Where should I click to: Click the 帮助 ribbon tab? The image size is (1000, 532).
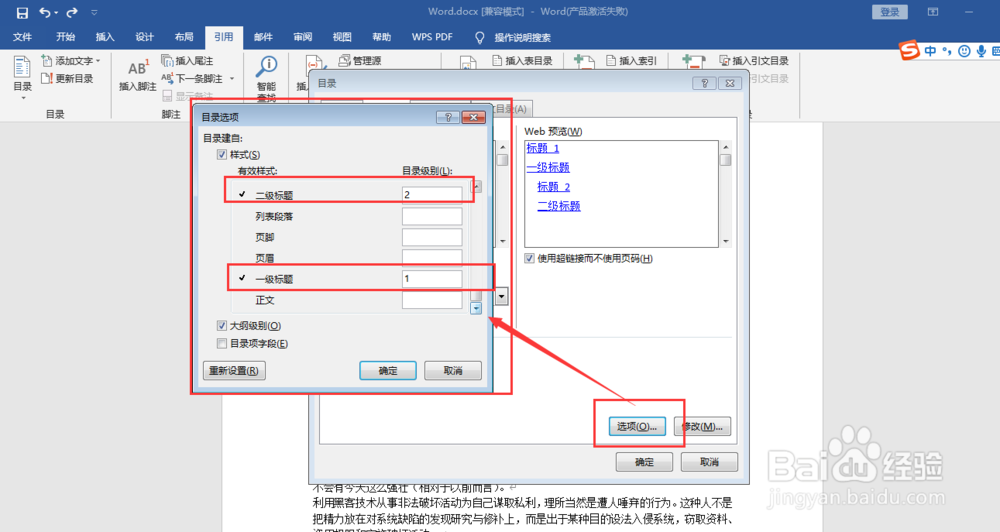point(381,37)
